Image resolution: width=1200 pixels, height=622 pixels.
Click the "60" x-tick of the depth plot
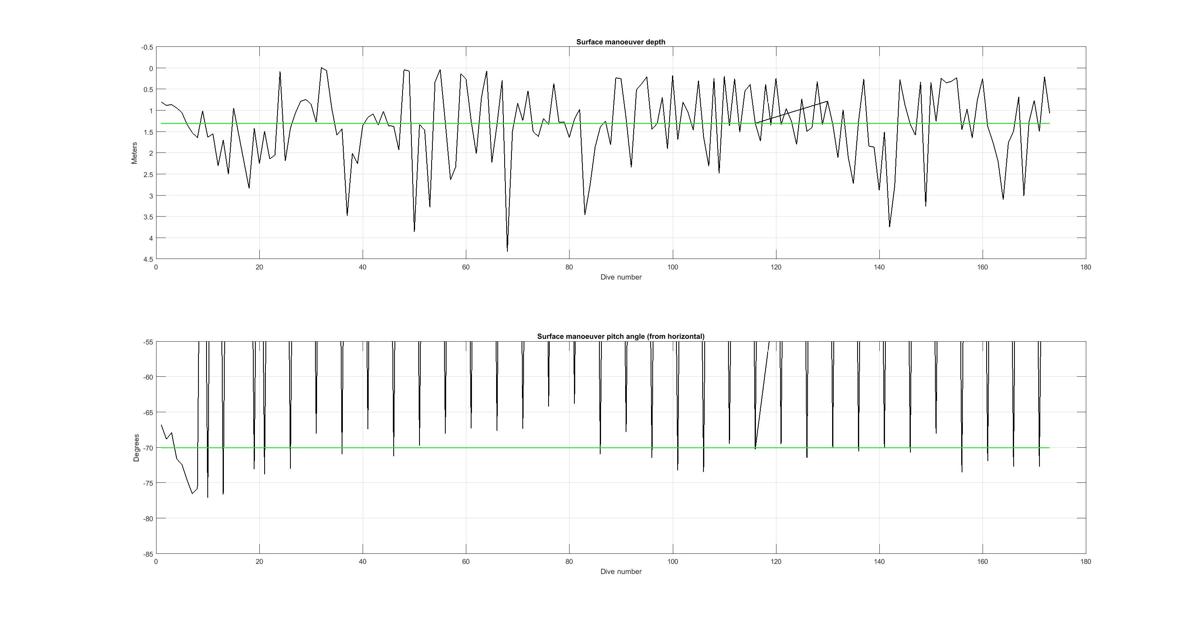[466, 267]
